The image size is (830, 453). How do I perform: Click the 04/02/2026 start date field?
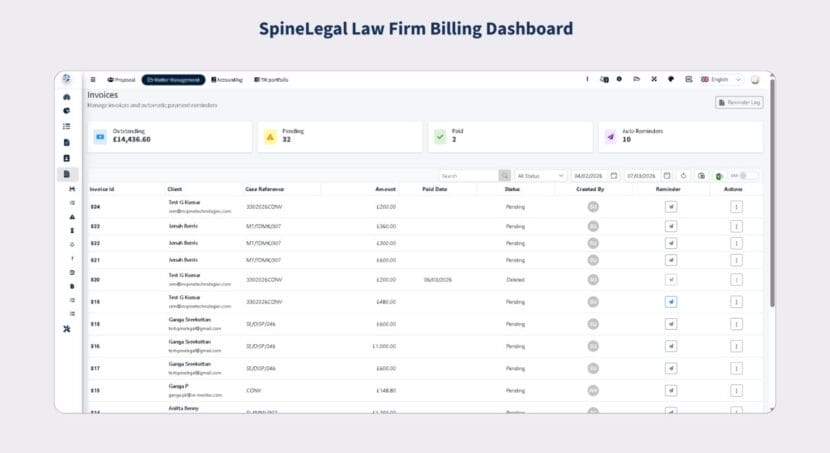click(x=588, y=176)
